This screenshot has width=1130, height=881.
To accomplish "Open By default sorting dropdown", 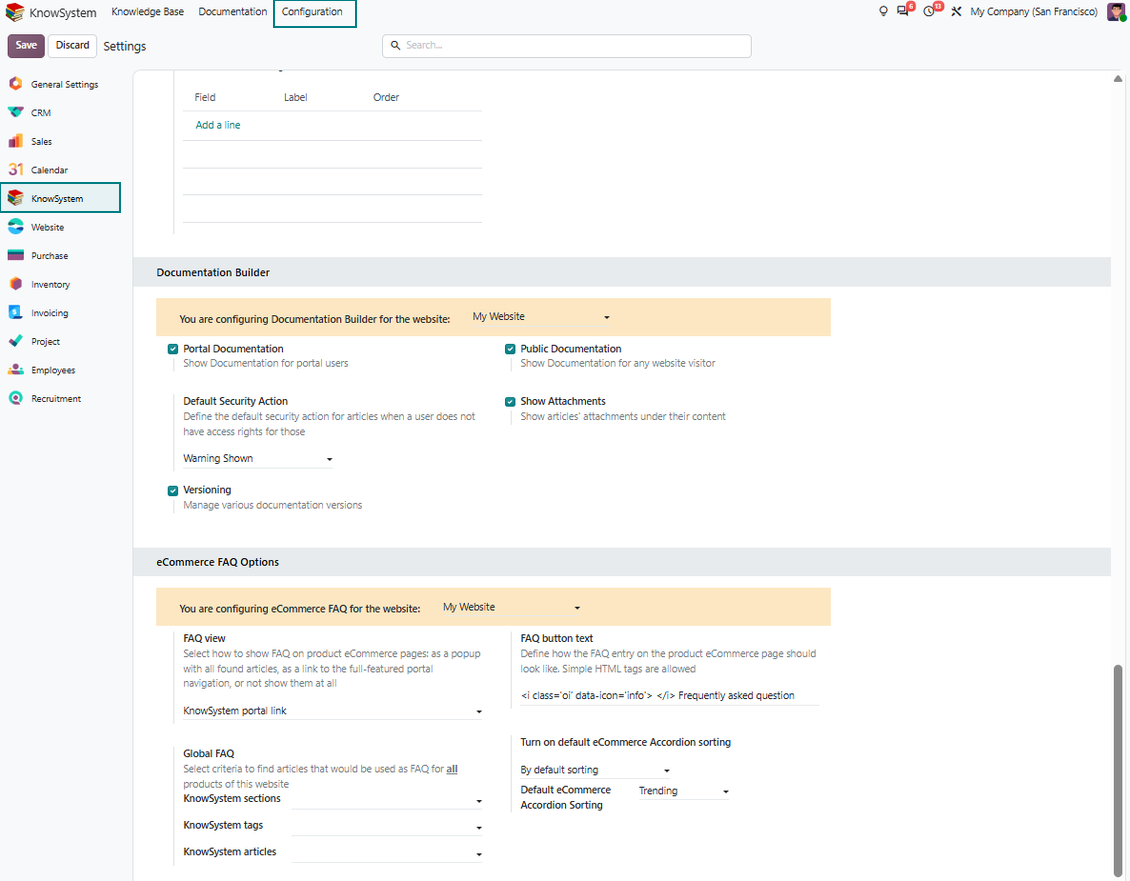I will [x=595, y=770].
